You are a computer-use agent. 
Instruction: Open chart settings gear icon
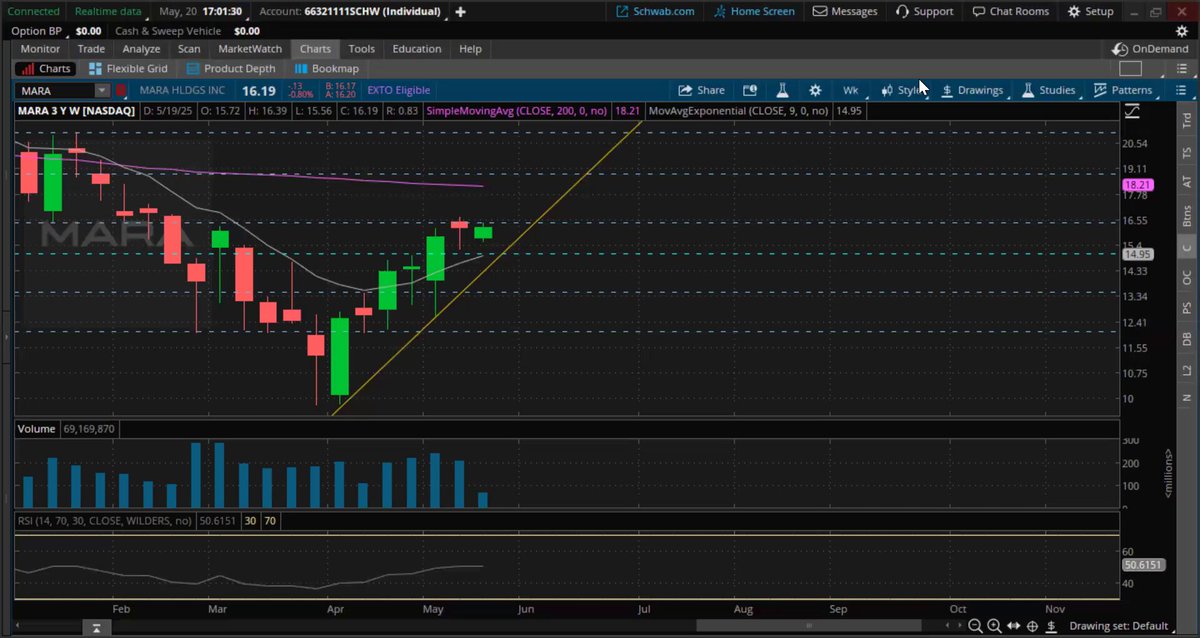click(815, 90)
